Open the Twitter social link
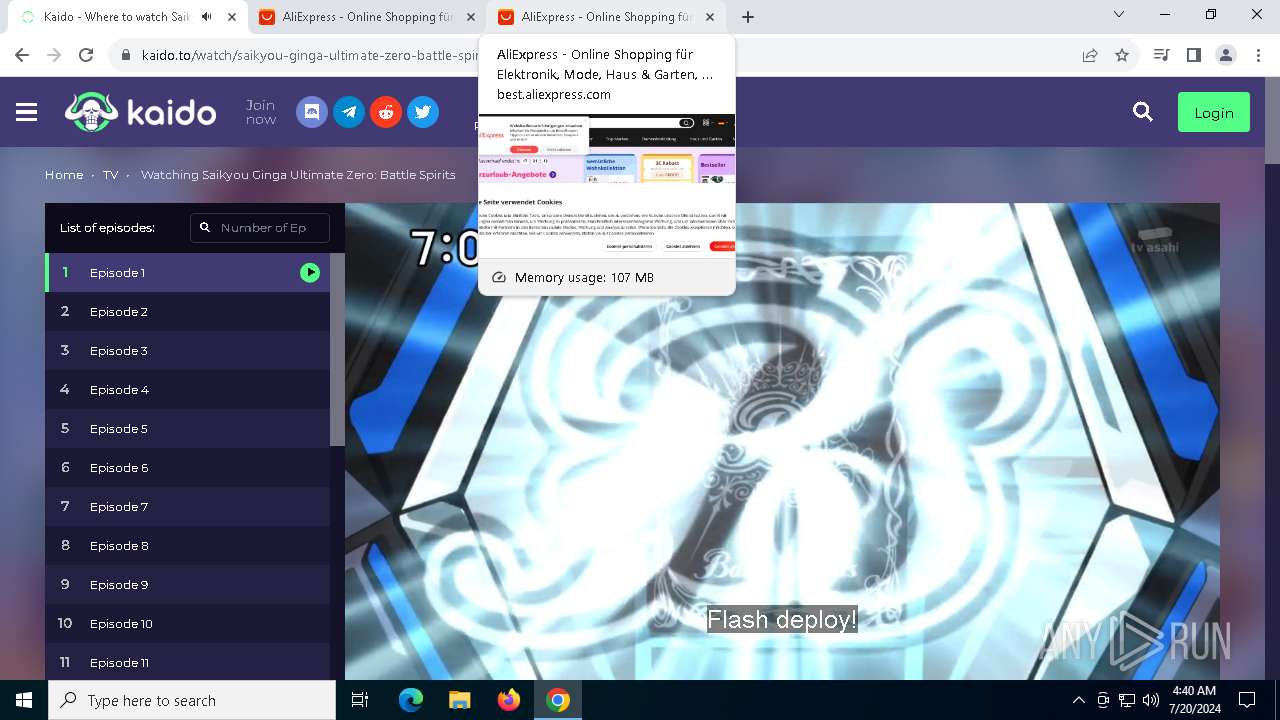The image size is (1280, 720). 423,112
